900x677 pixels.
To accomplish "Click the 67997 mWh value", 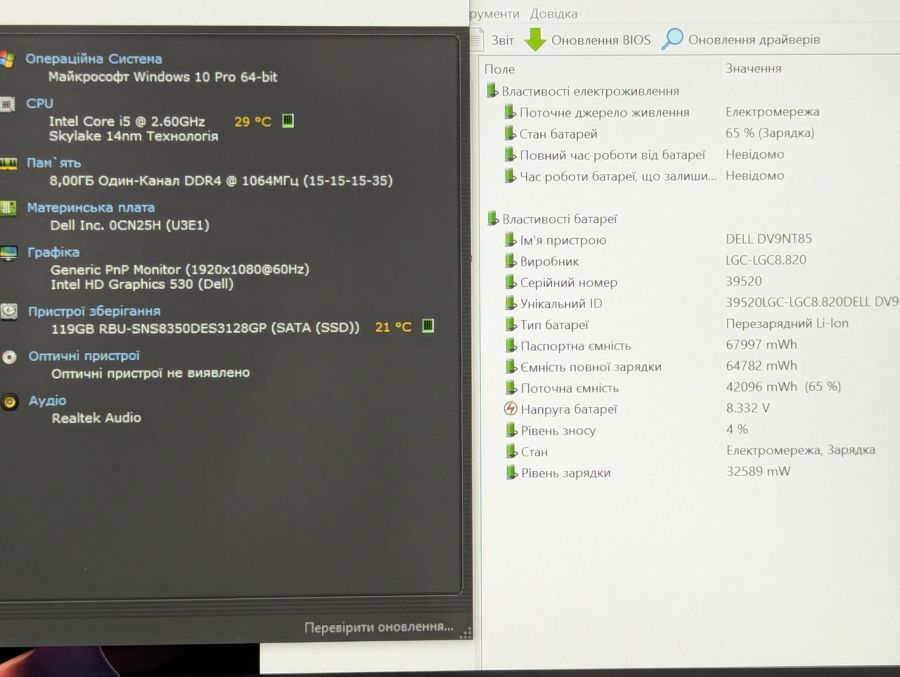I will [x=761, y=345].
